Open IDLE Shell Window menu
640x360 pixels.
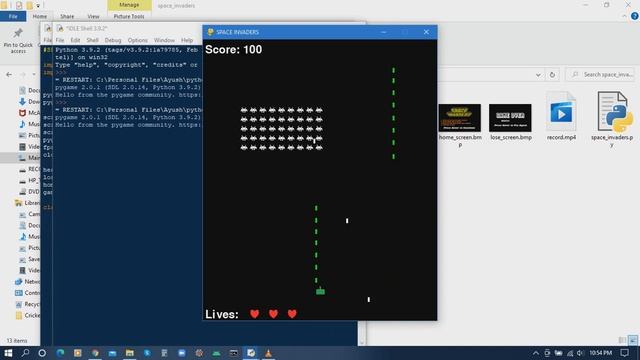pos(164,40)
